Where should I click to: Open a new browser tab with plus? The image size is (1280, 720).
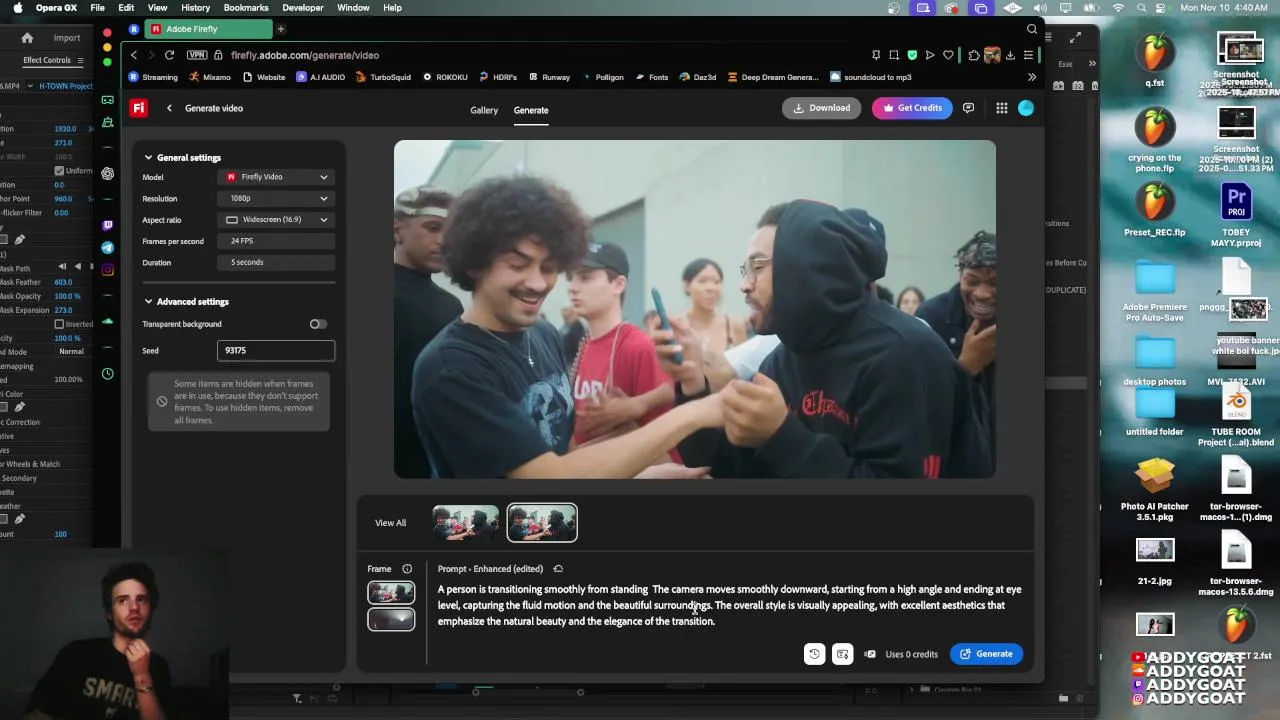(x=281, y=29)
